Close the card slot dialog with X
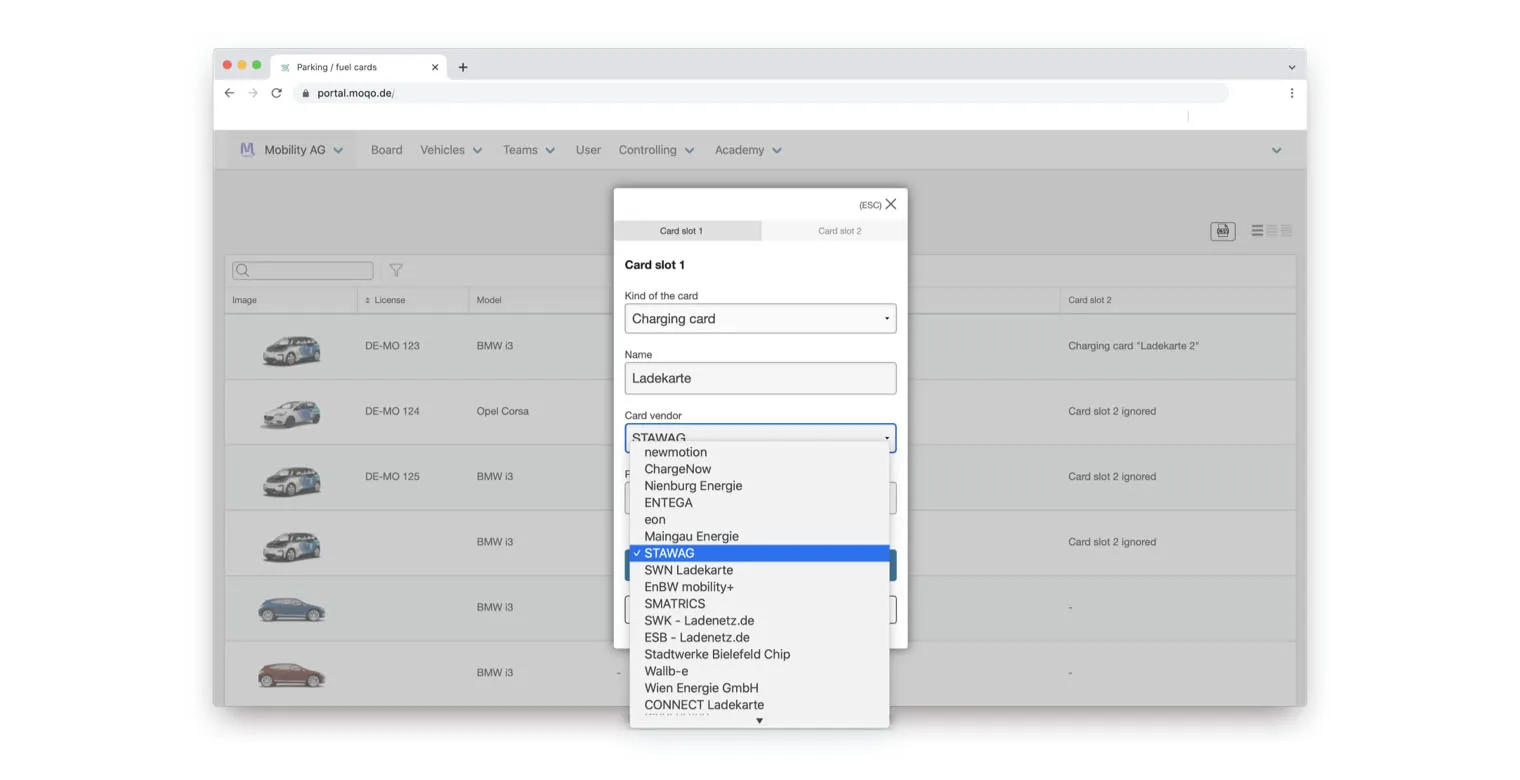The height and width of the screenshot is (780, 1520). (890, 204)
